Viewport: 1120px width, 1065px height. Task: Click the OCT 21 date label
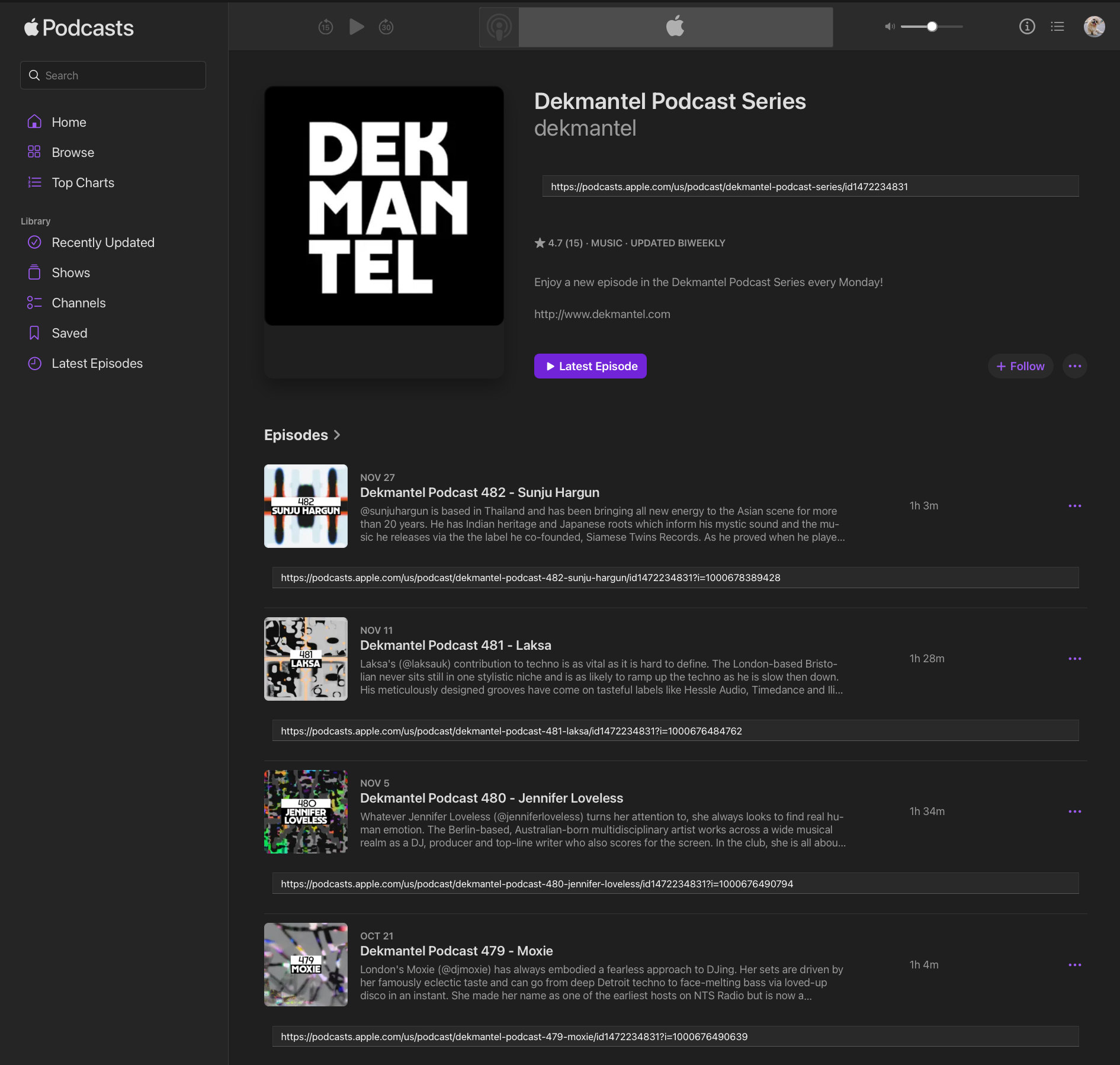[x=377, y=936]
